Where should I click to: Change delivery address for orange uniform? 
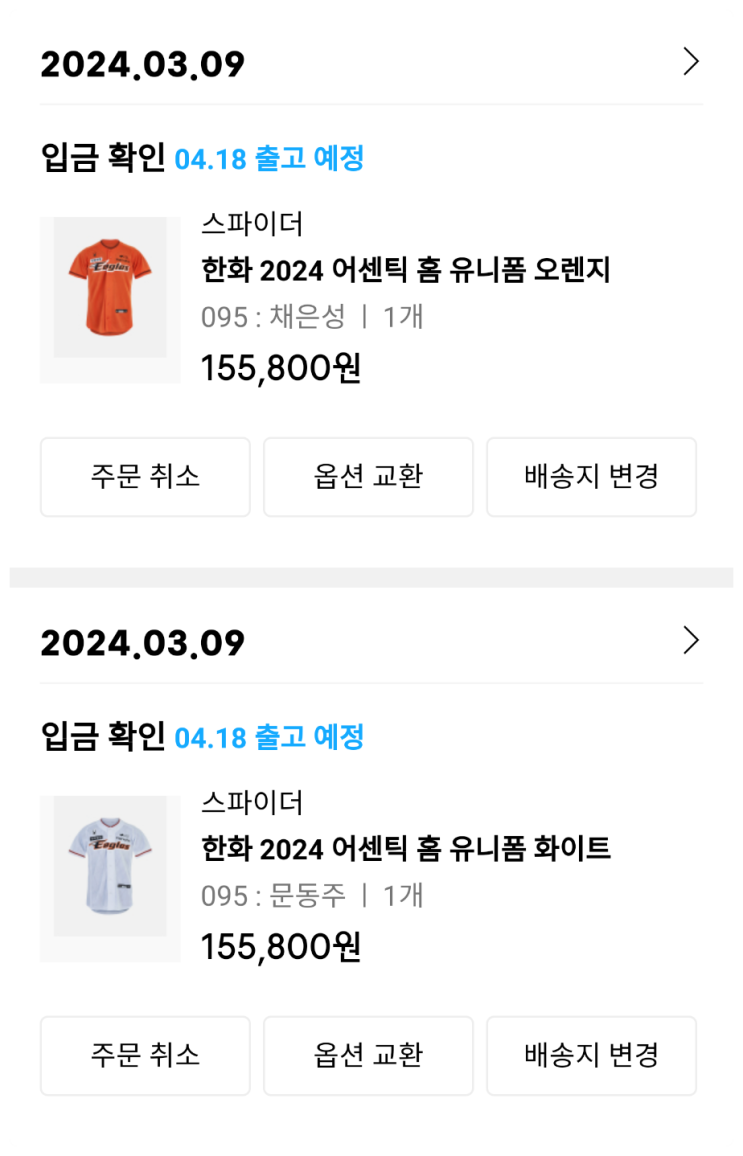[x=591, y=477]
